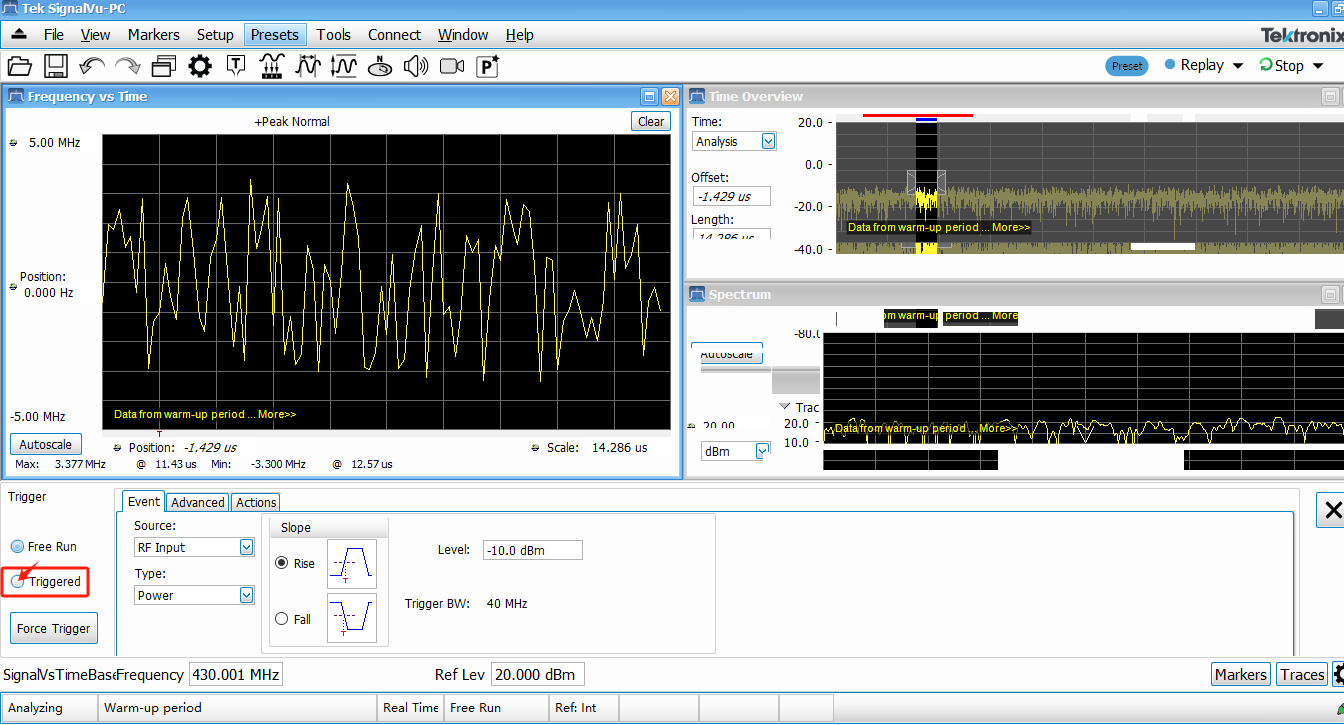
Task: Click the Redo arrow icon
Action: 128,67
